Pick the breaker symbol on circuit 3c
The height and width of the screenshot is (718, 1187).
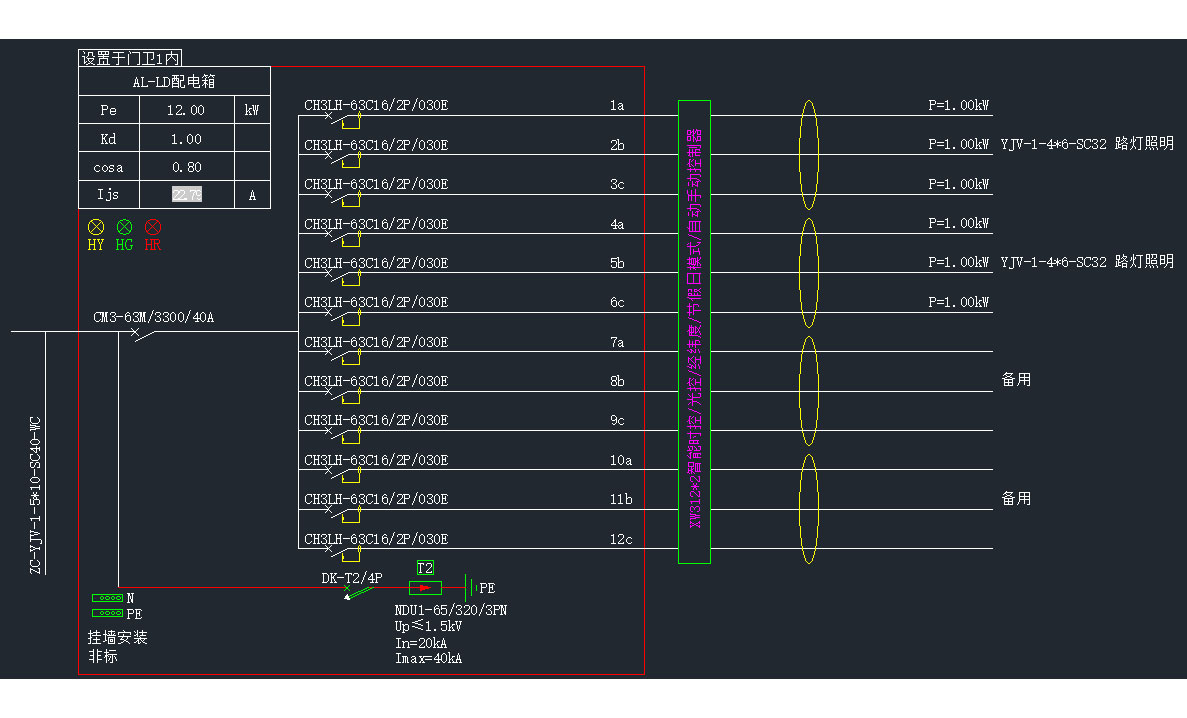pos(343,198)
